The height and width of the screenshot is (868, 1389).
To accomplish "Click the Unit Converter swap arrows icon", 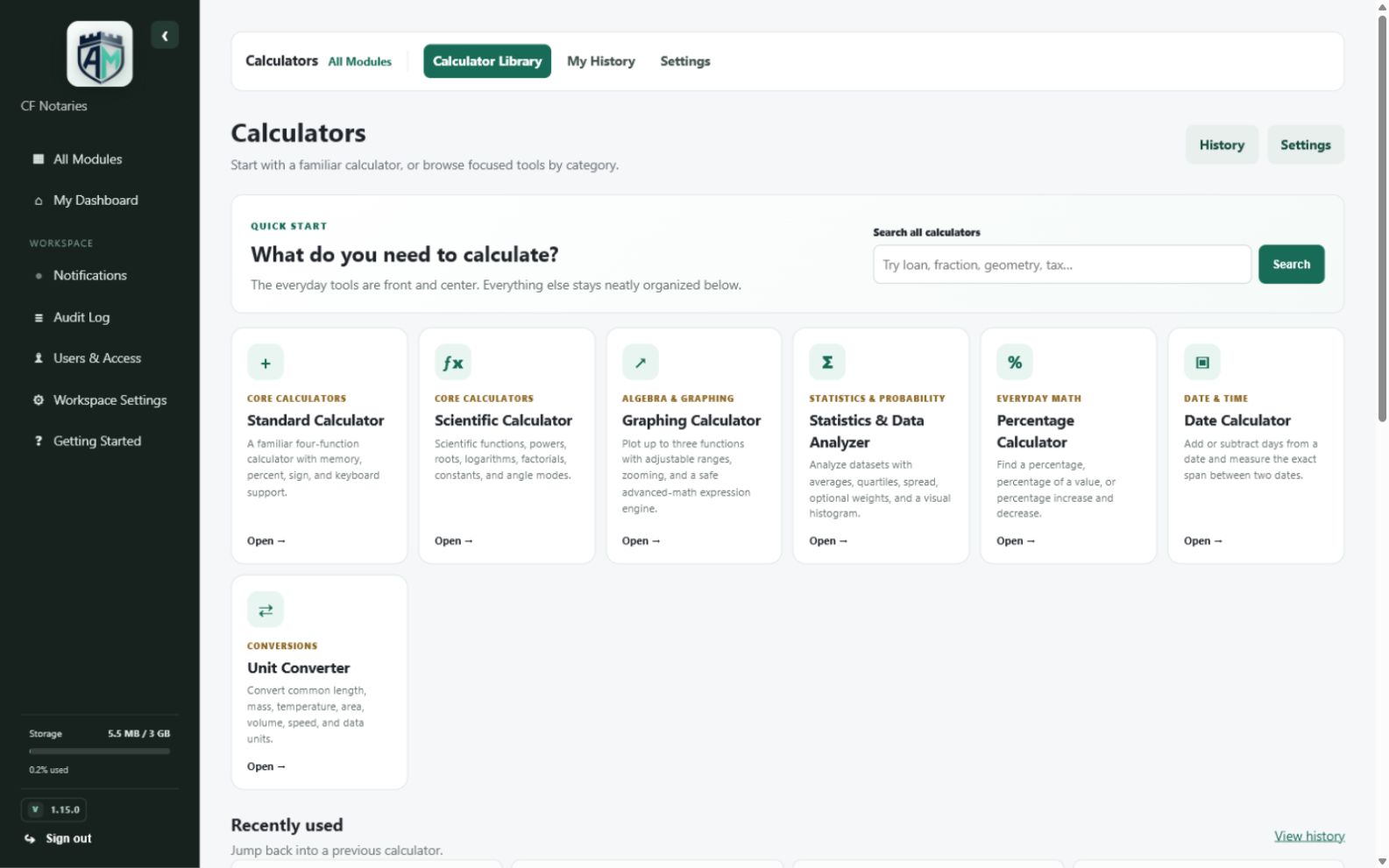I will click(266, 610).
